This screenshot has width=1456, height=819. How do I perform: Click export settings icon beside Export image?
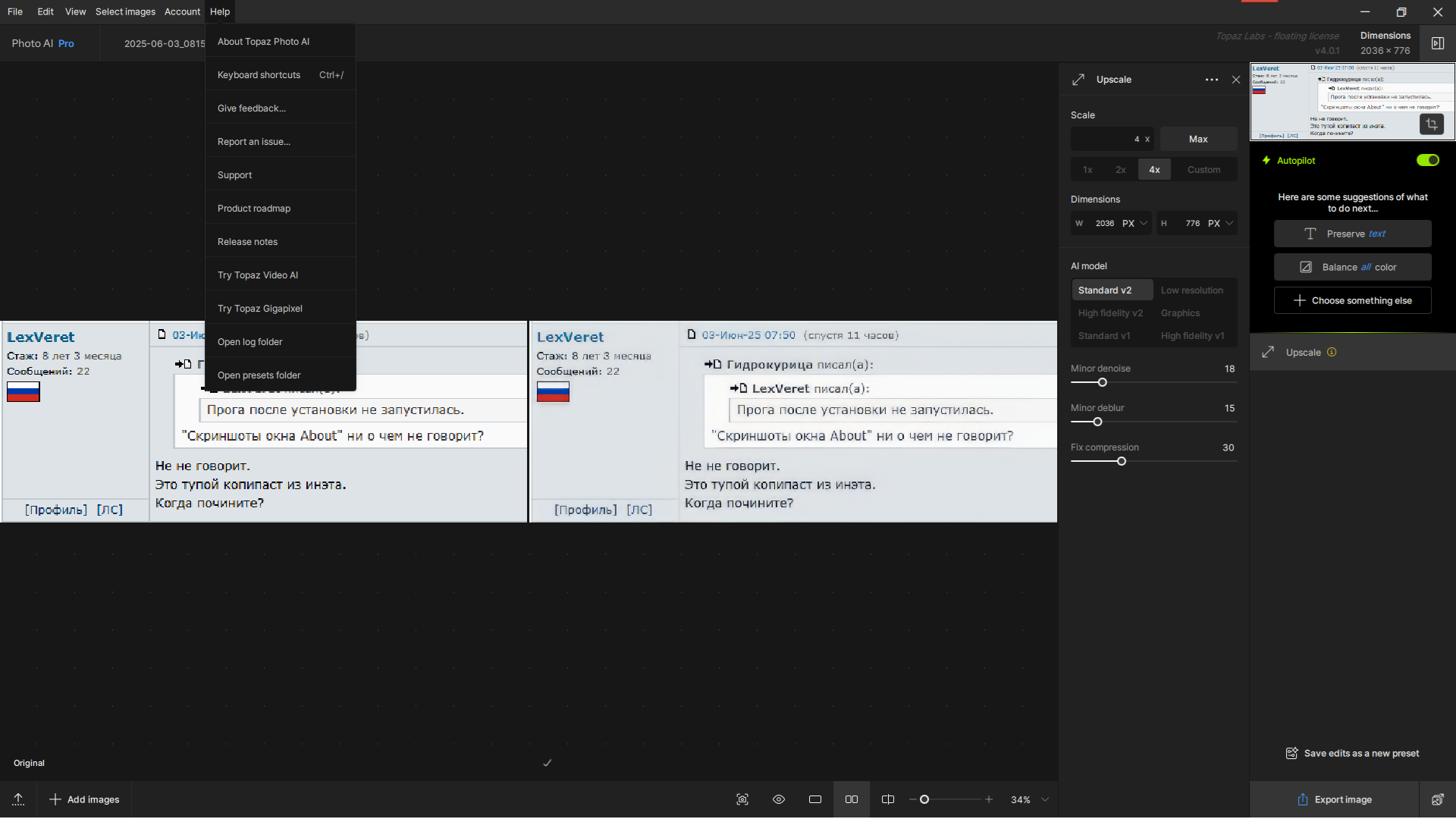click(1437, 799)
